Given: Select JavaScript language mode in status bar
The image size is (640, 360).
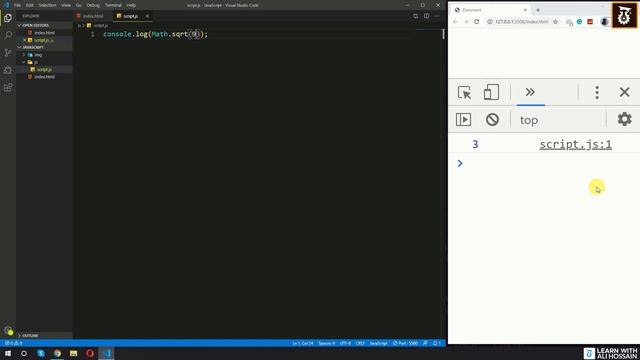Looking at the screenshot, I should [x=378, y=343].
